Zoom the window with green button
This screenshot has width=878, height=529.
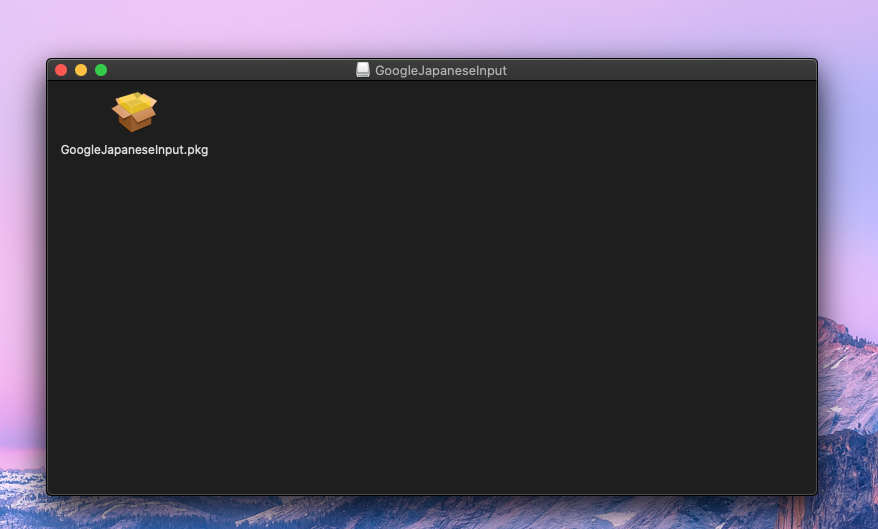pos(101,70)
